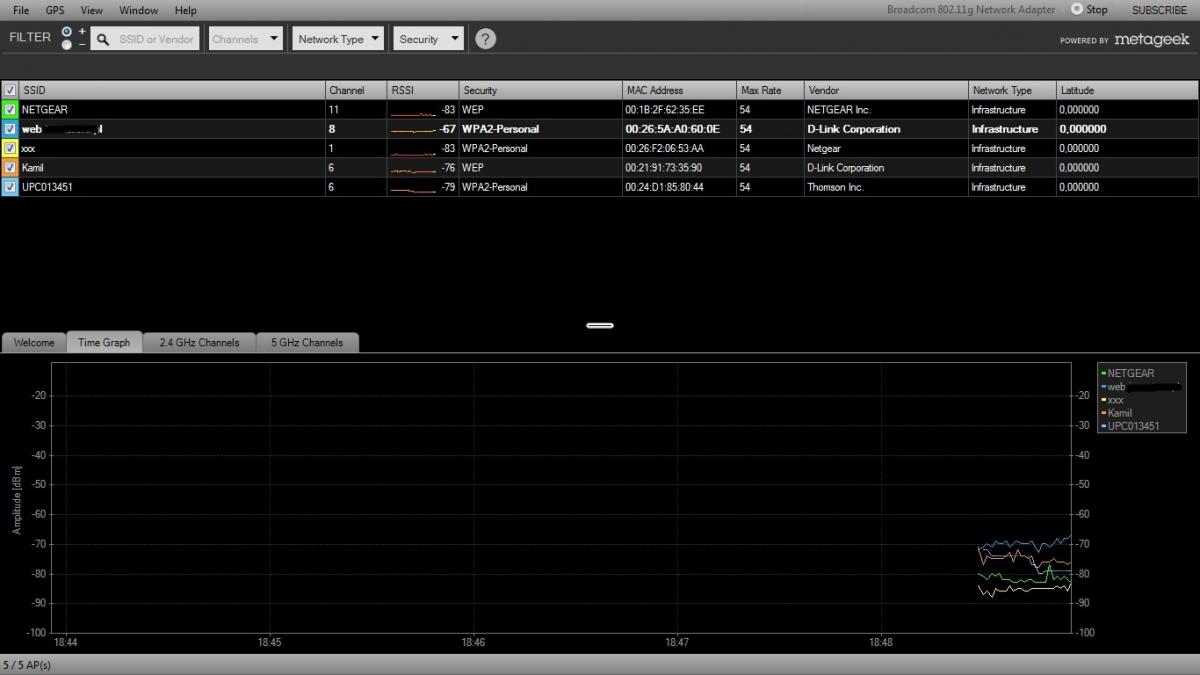Viewport: 1200px width, 675px height.
Task: Sort by the RSSI column header
Action: coord(423,90)
